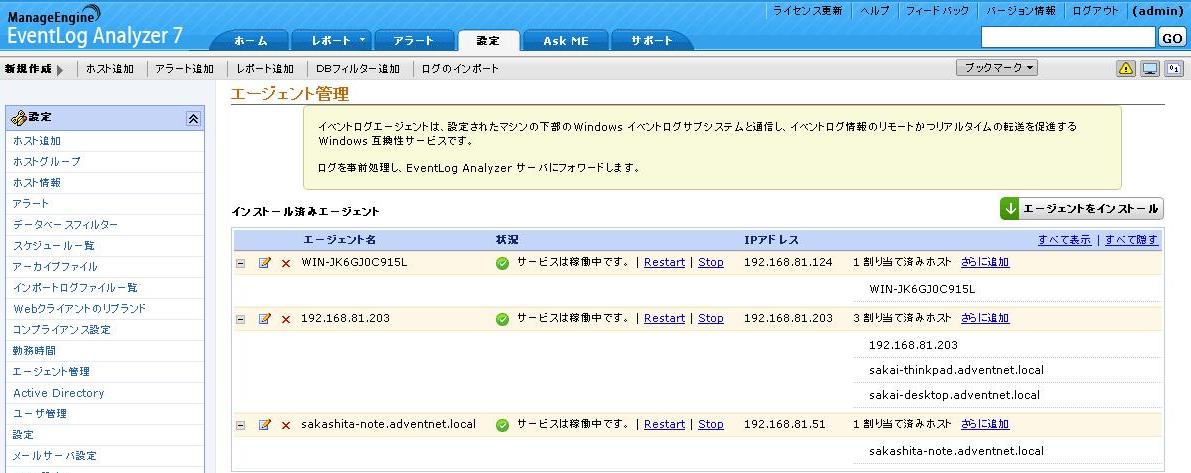Click the rightmost small icon beside monitor icon
Viewport: 1191px width, 473px height.
click(x=1174, y=68)
